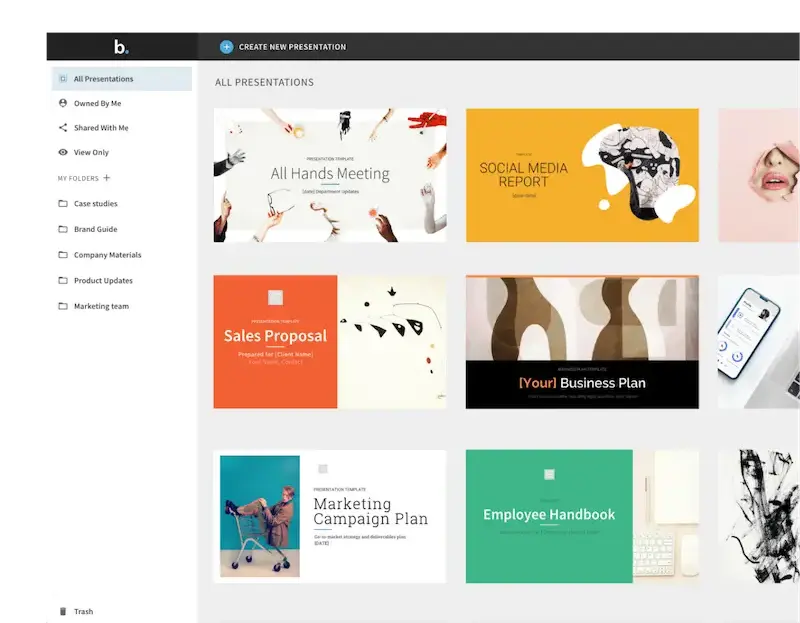Open the Social Media Report template
The image size is (800, 623).
click(582, 175)
